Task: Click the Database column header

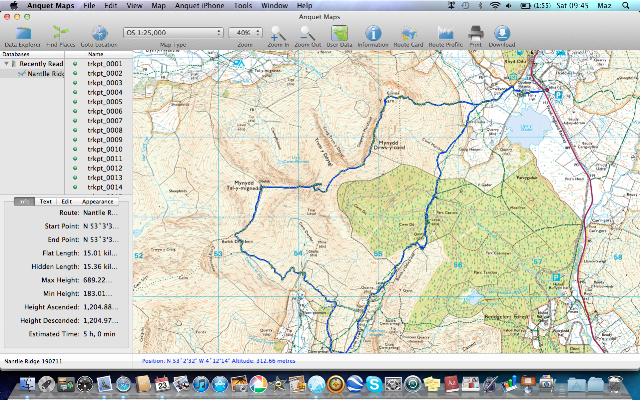Action: click(x=32, y=54)
